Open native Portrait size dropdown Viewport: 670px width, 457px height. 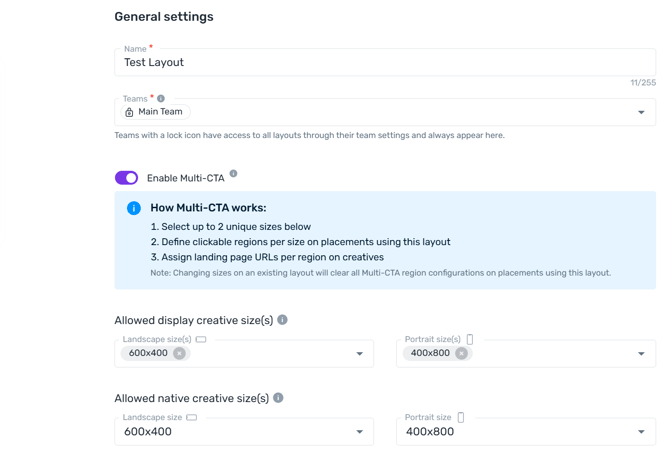pos(641,432)
